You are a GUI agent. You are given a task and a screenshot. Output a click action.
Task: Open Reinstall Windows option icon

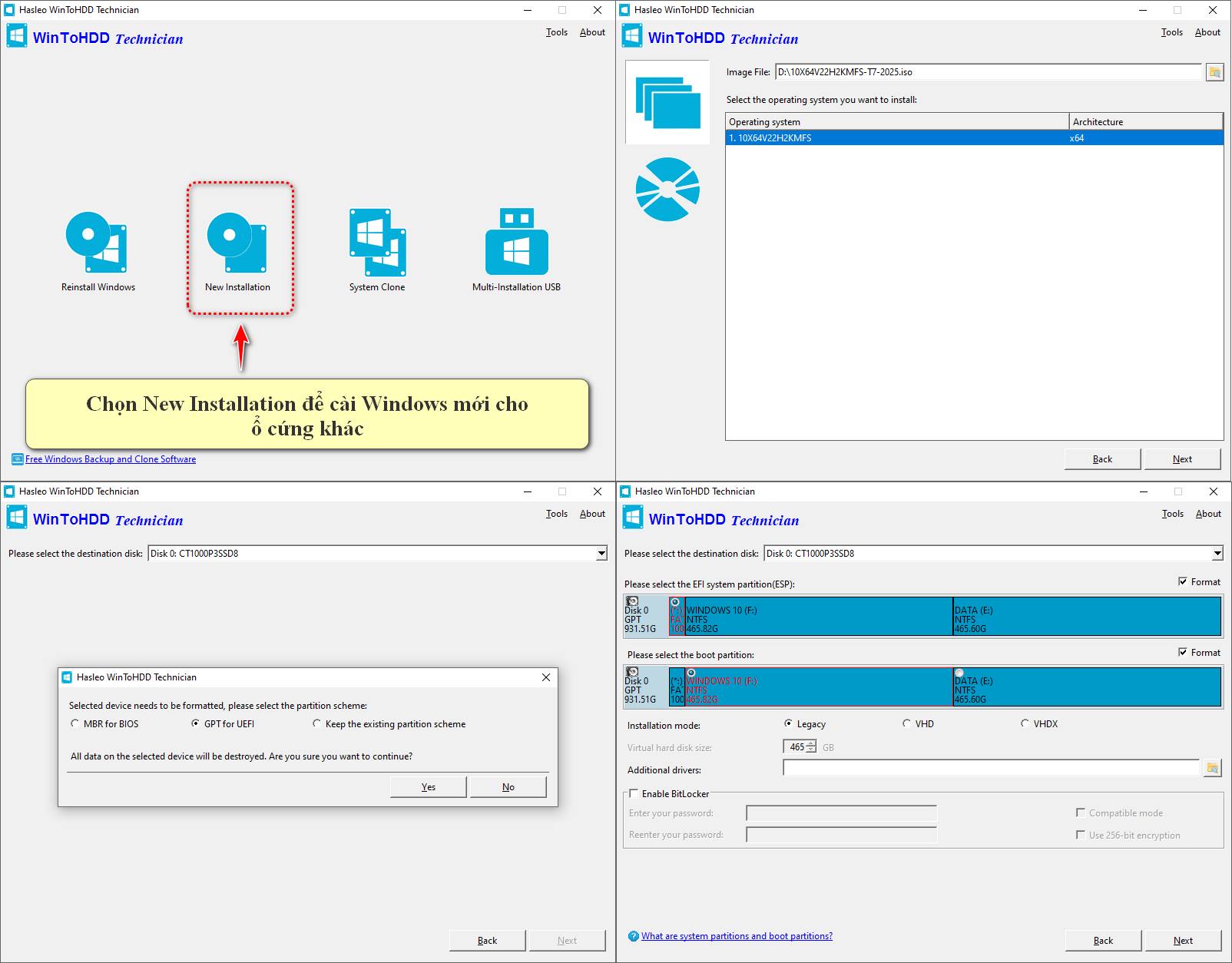(96, 242)
